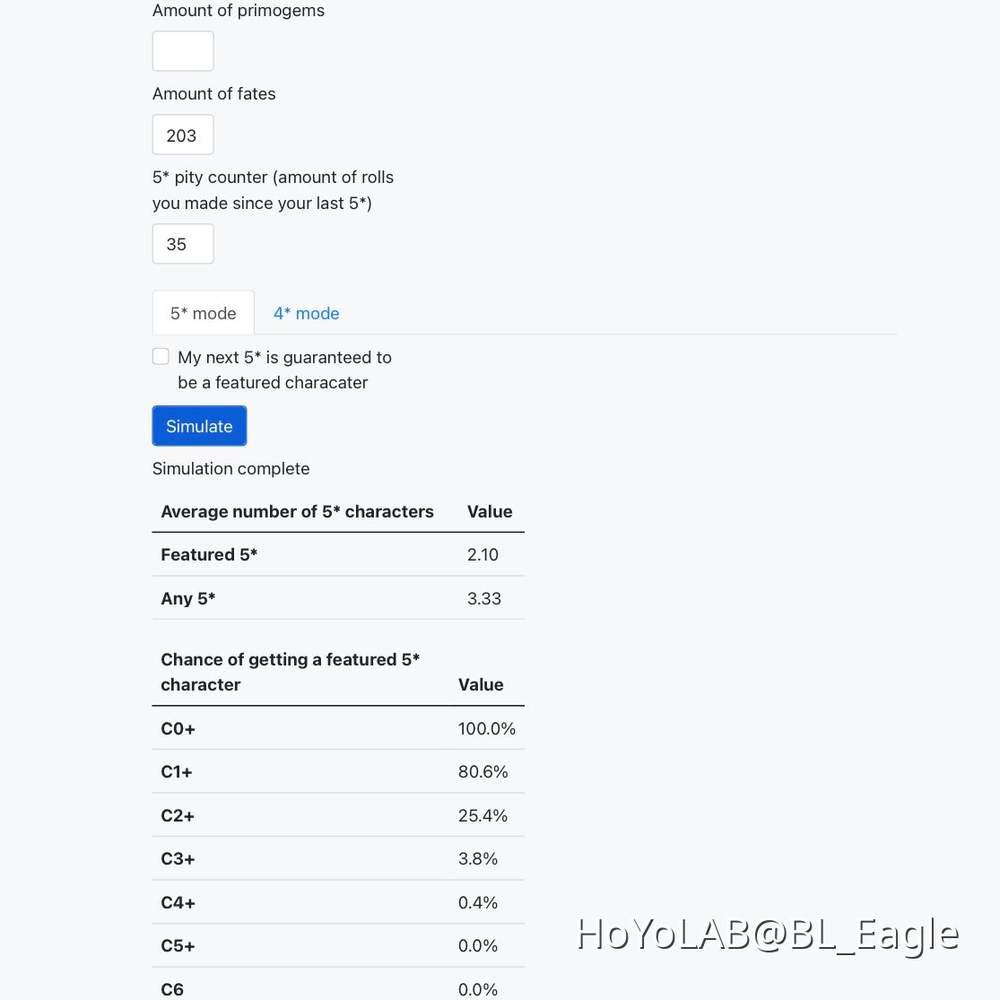
Task: Click the 'Amount of fates' label
Action: pyautogui.click(x=214, y=94)
